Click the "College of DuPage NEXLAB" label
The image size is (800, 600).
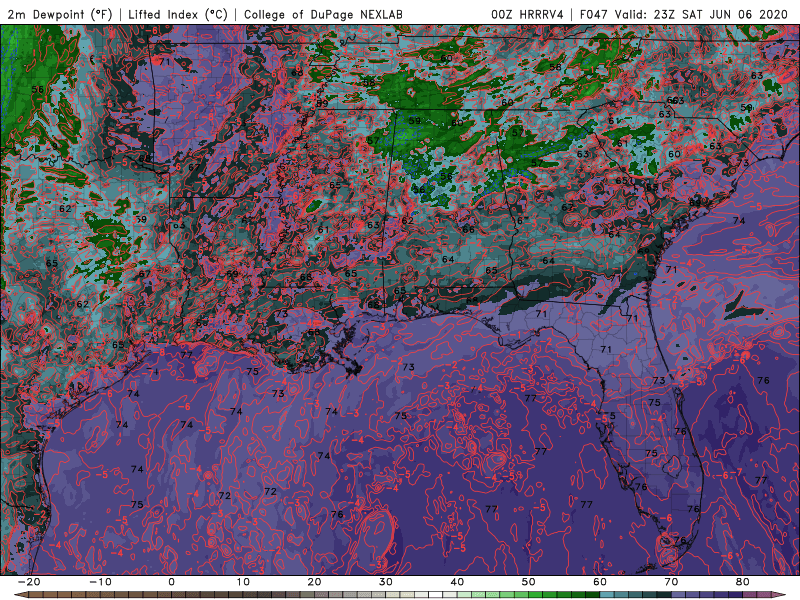[323, 14]
